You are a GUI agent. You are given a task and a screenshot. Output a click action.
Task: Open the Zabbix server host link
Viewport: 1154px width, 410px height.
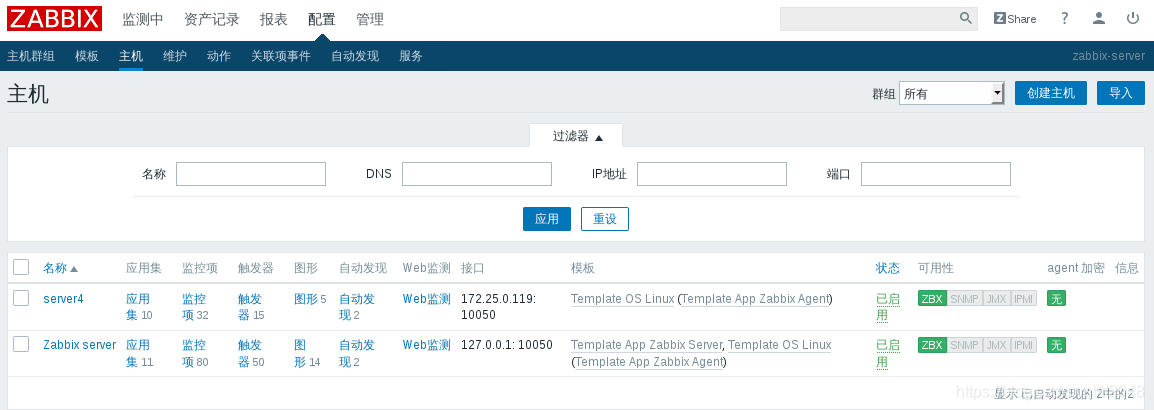(x=79, y=344)
